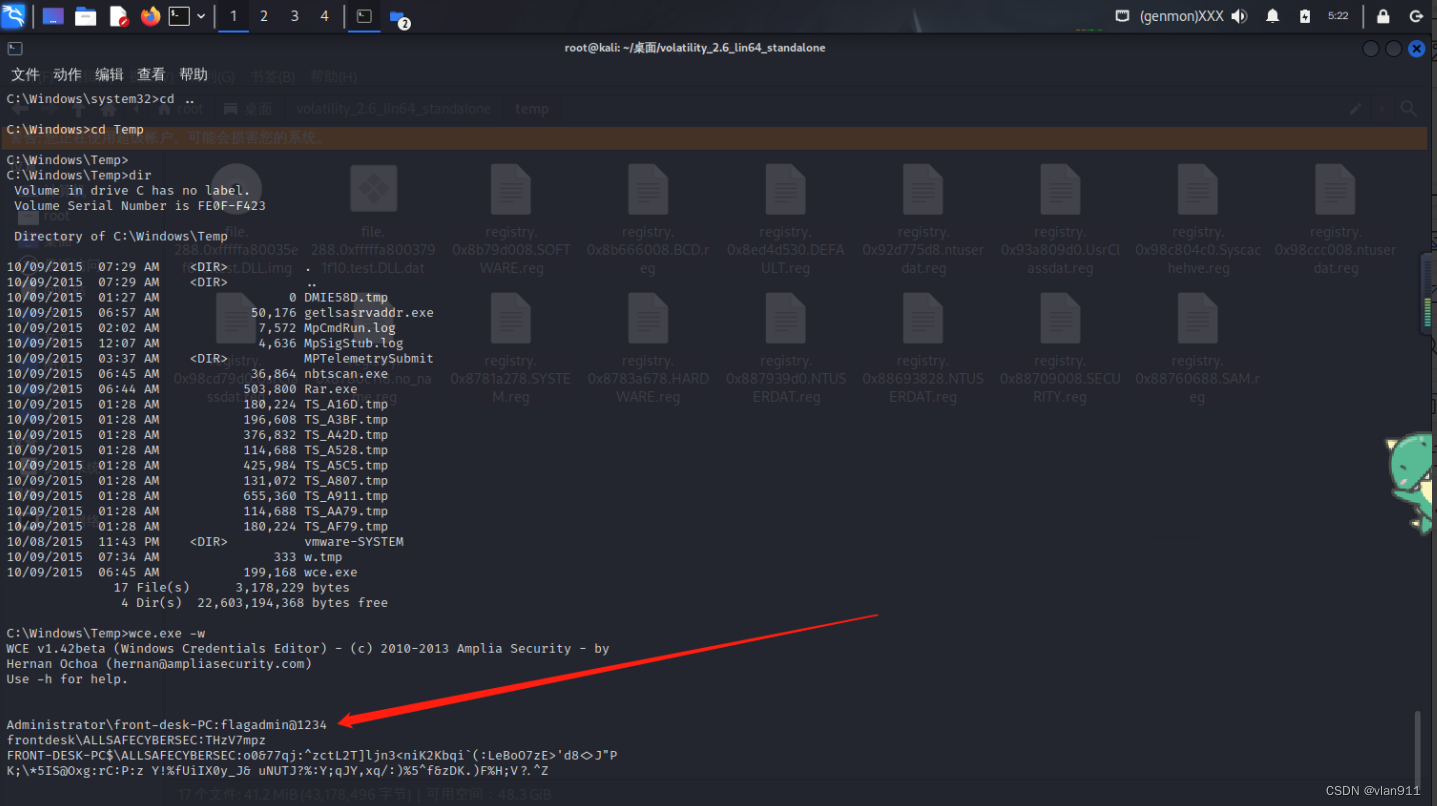Viewport: 1437px width, 806px height.
Task: Click the log out icon
Action: [x=1416, y=16]
